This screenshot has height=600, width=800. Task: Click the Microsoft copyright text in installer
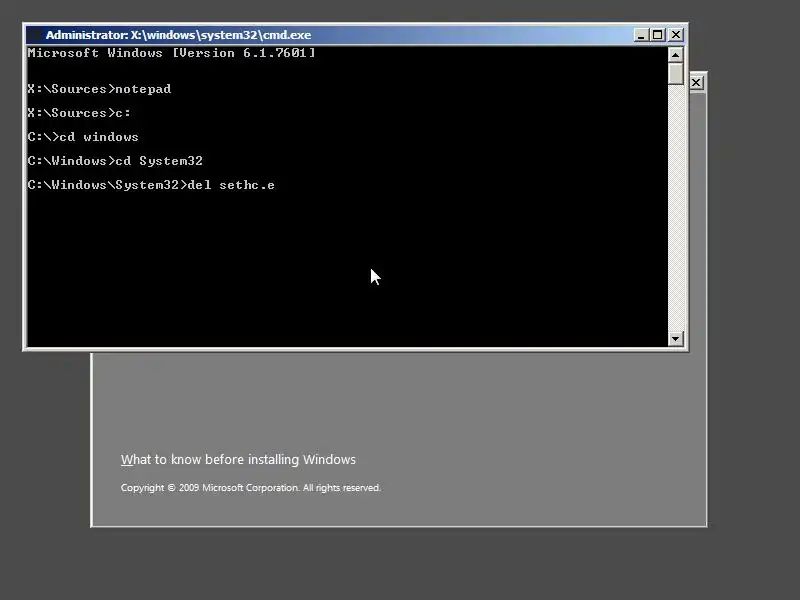tap(251, 488)
